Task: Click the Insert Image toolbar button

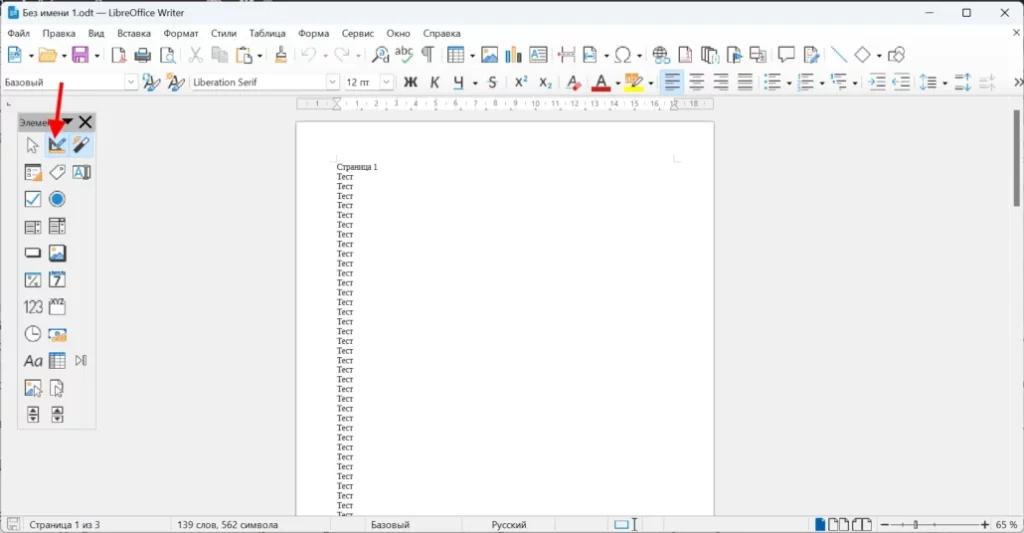Action: click(x=489, y=55)
